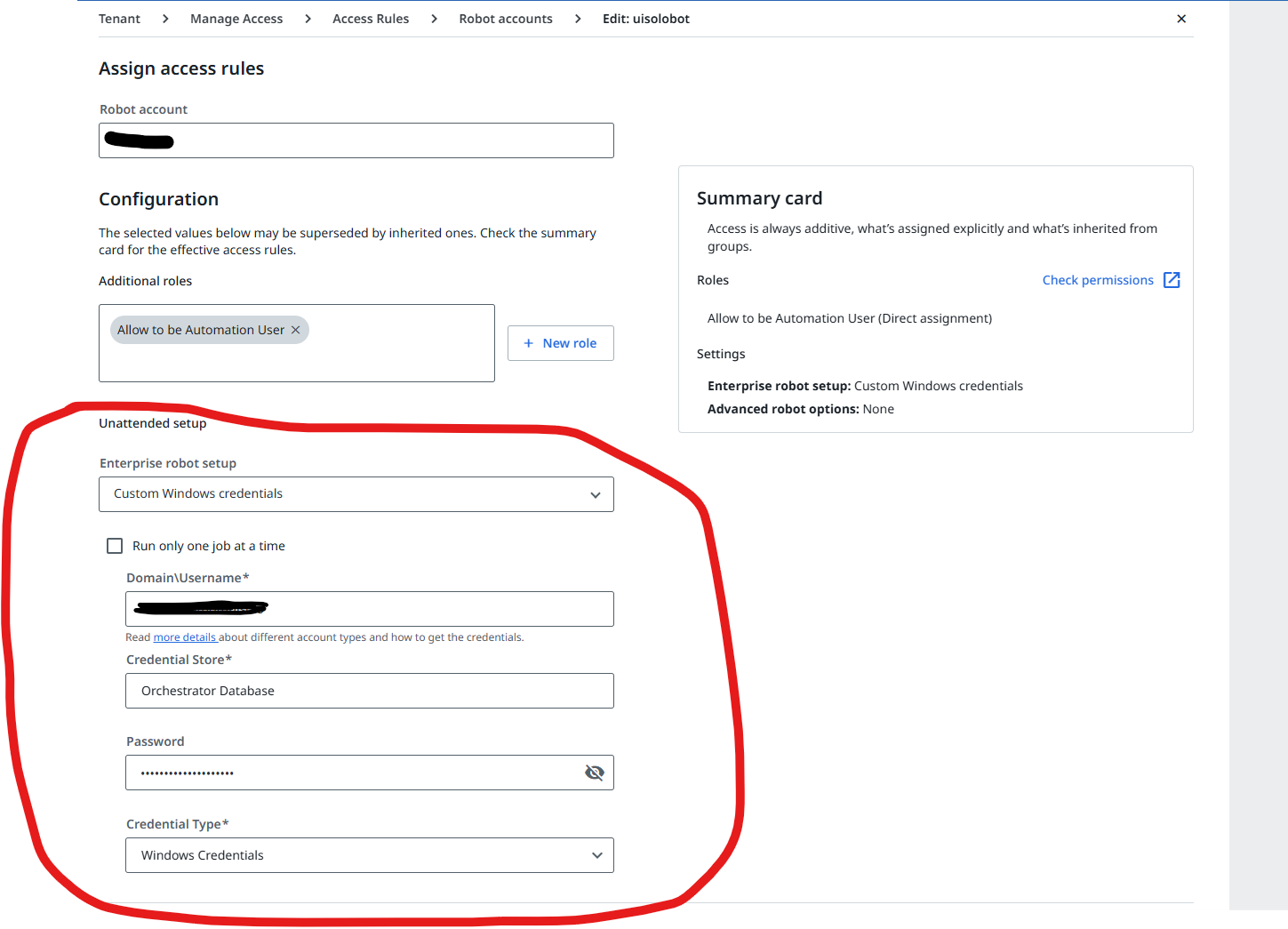The height and width of the screenshot is (929, 1288).
Task: Return to Robot accounts breadcrumb
Action: pyautogui.click(x=506, y=19)
